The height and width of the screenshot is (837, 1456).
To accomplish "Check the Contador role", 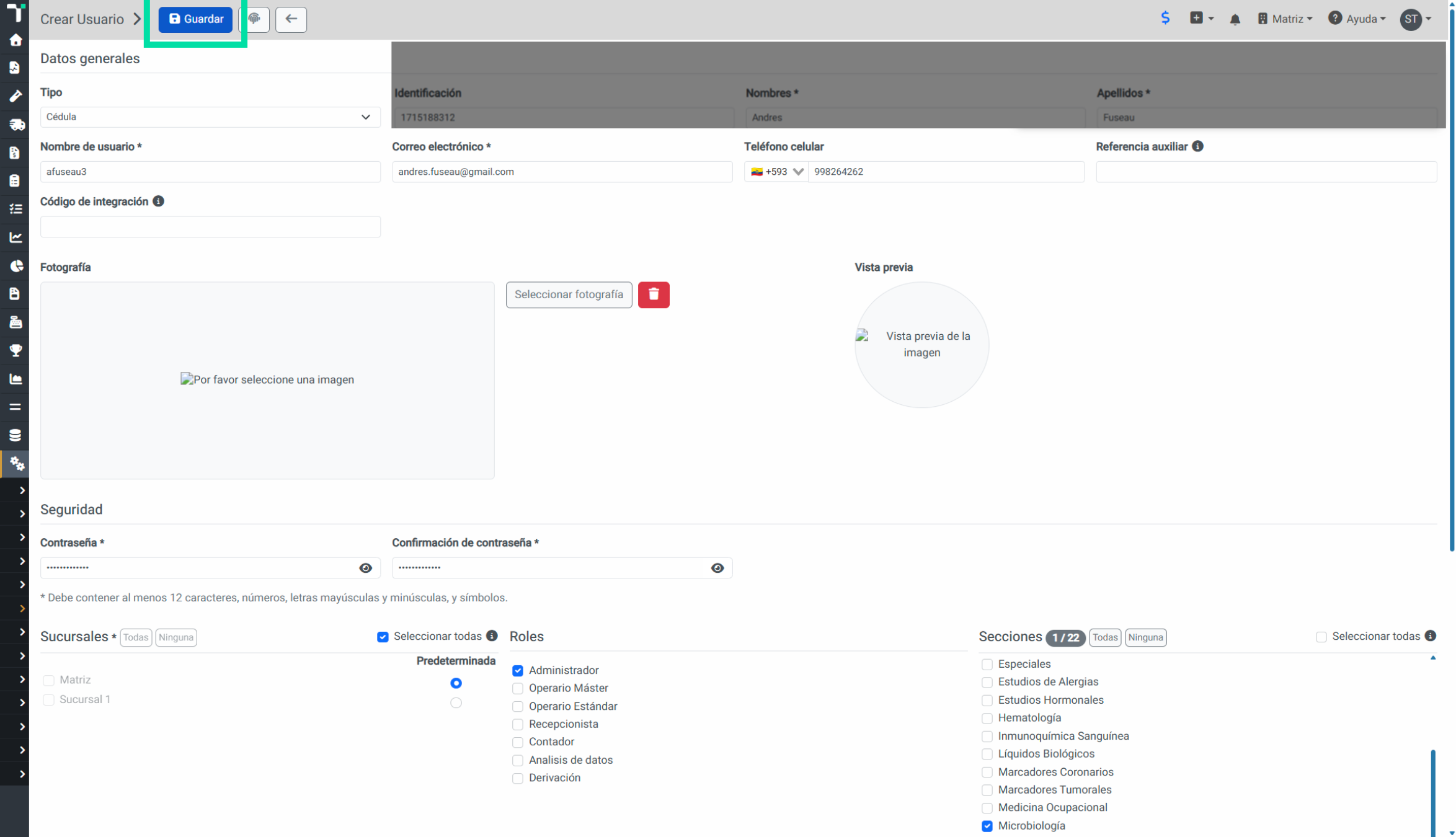I will pos(518,742).
